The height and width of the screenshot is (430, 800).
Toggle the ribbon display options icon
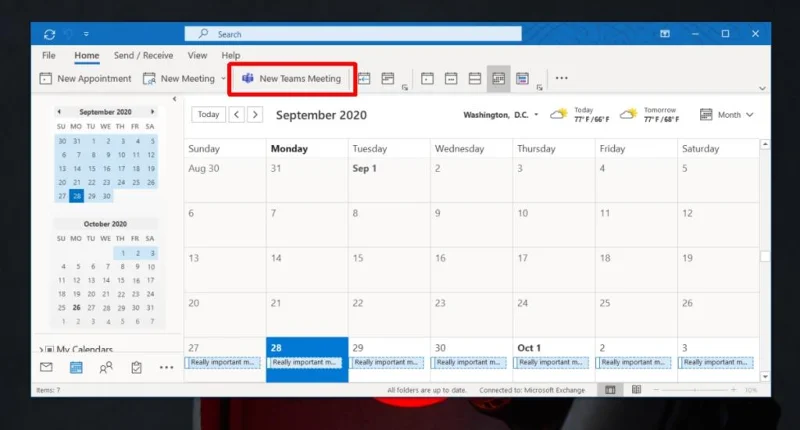click(x=665, y=34)
